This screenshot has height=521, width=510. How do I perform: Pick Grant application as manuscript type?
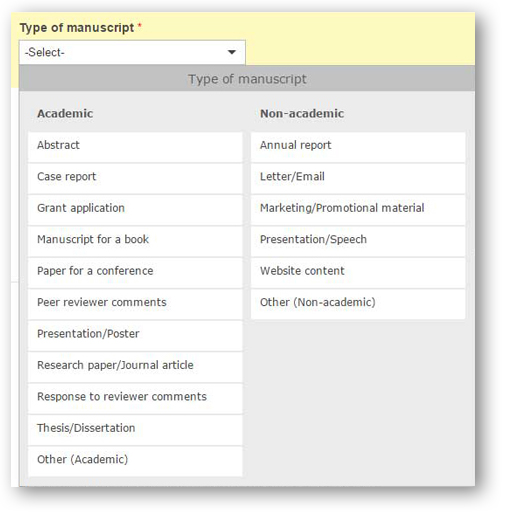(135, 210)
